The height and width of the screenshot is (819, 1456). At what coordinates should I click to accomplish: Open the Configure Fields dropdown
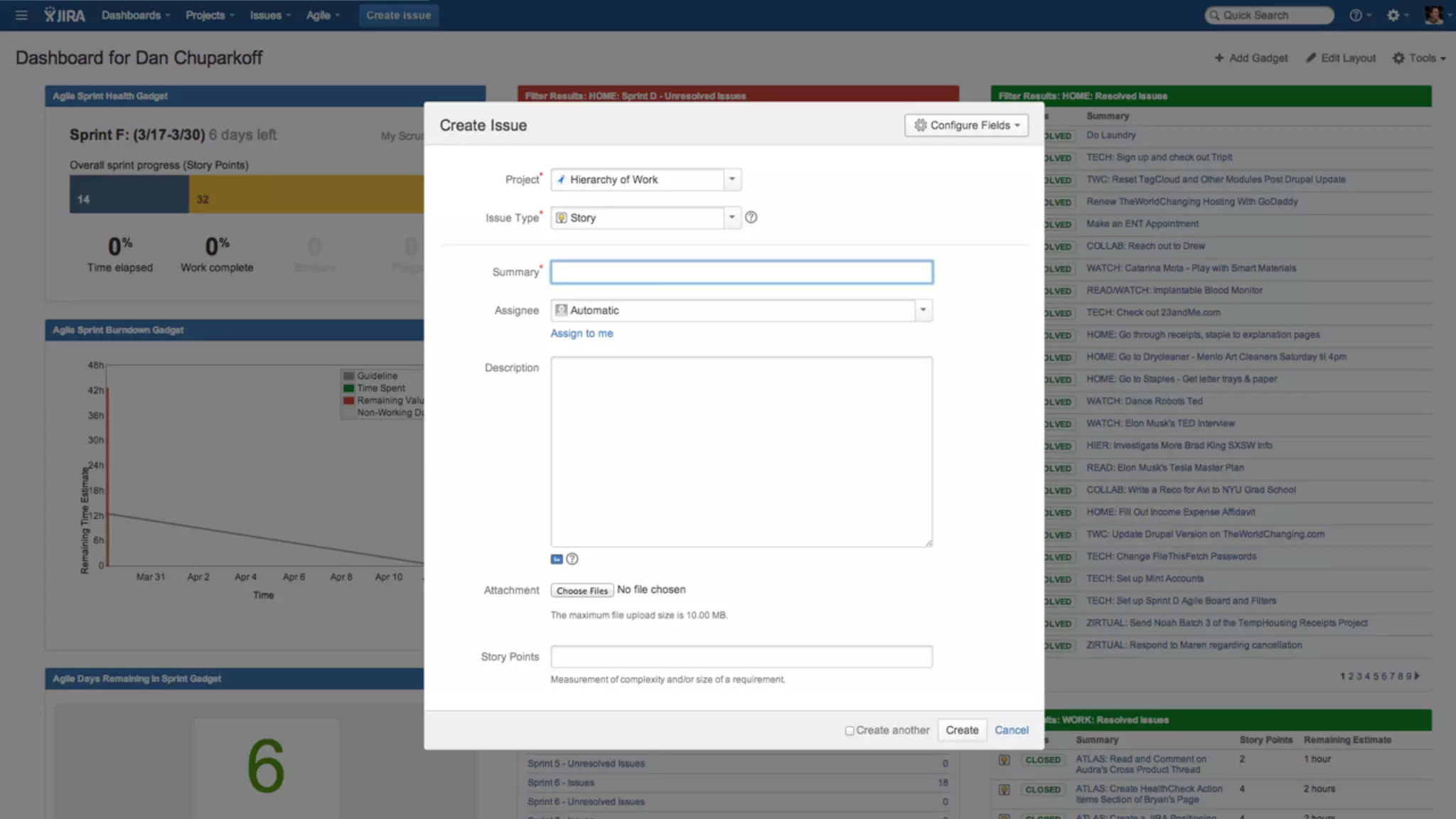966,125
